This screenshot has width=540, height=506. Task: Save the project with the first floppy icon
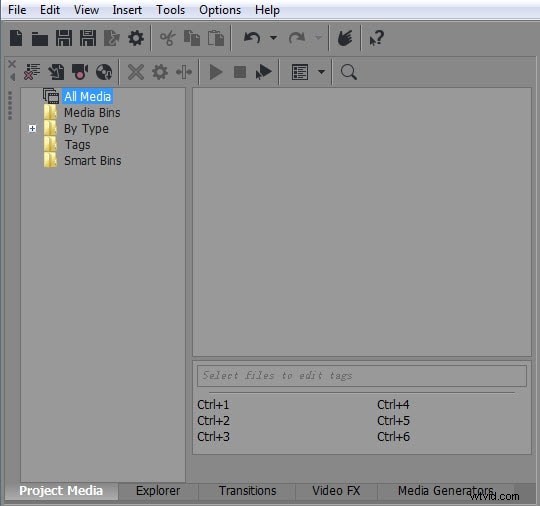pos(64,38)
